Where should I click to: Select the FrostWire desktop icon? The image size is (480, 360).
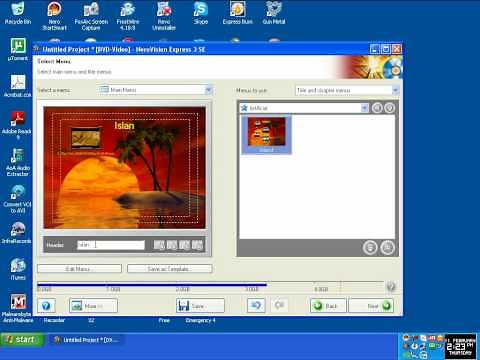[x=128, y=16]
